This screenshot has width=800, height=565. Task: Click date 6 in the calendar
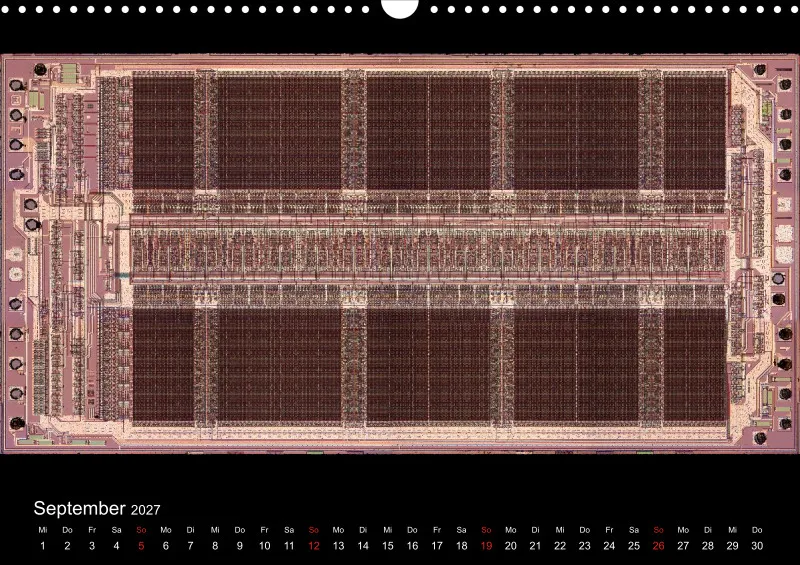pos(166,546)
